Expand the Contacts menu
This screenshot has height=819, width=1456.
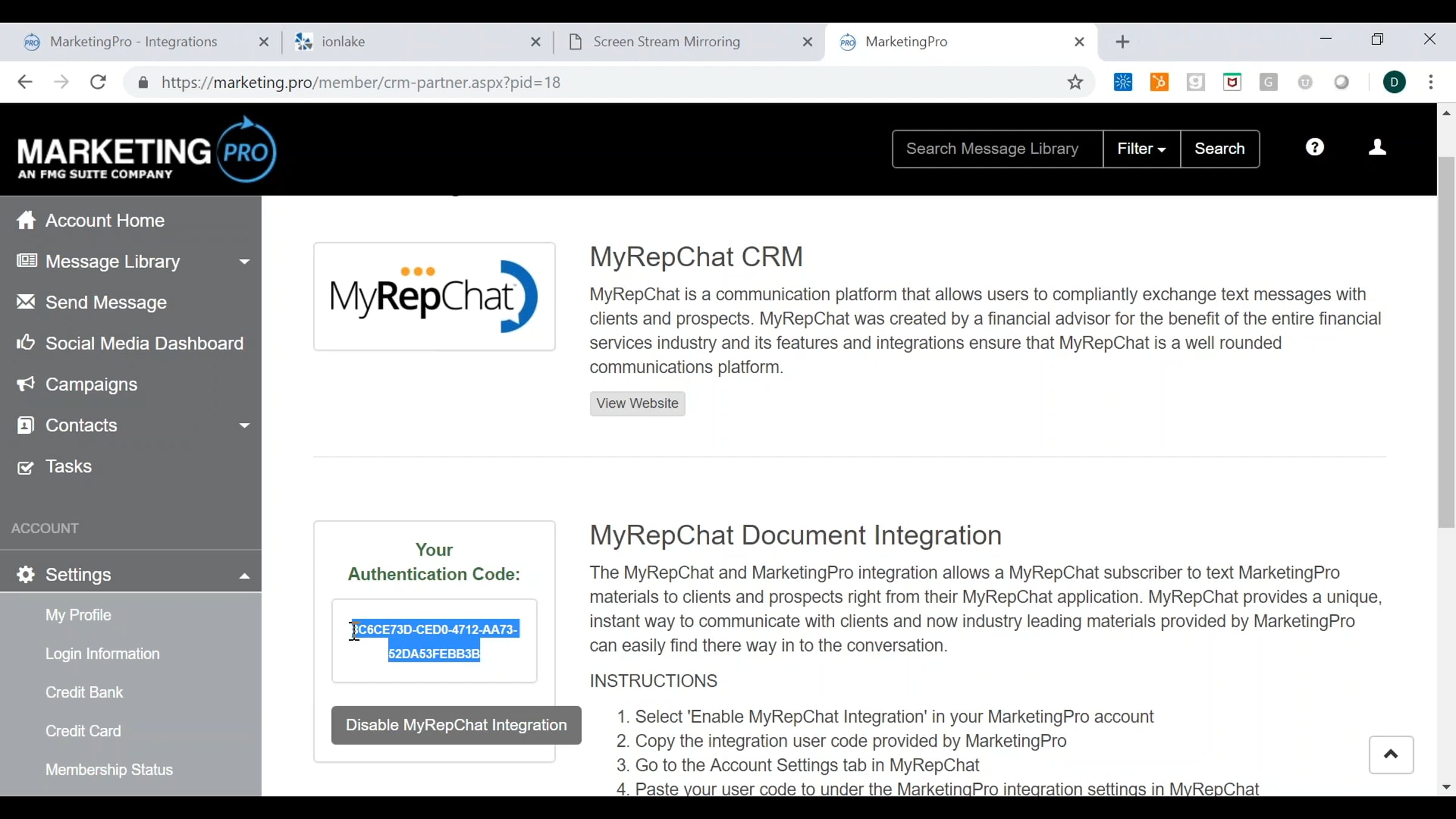coord(131,425)
